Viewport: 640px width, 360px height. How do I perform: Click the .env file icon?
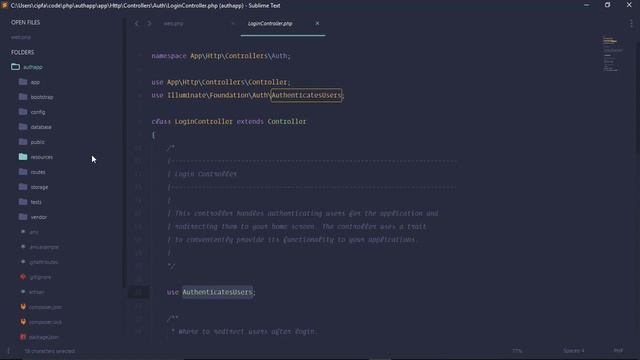click(x=23, y=231)
